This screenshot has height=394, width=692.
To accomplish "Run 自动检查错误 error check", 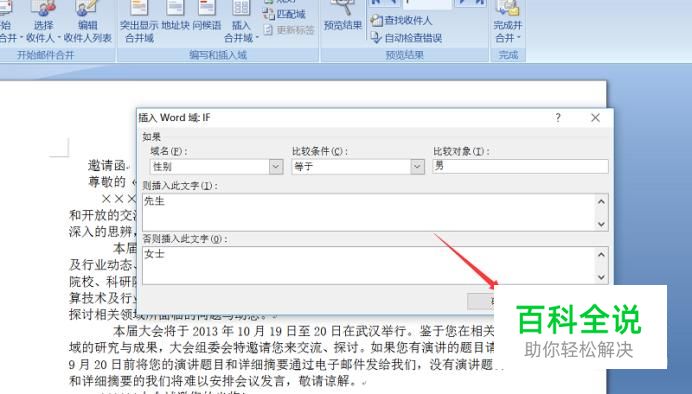I will coord(406,38).
